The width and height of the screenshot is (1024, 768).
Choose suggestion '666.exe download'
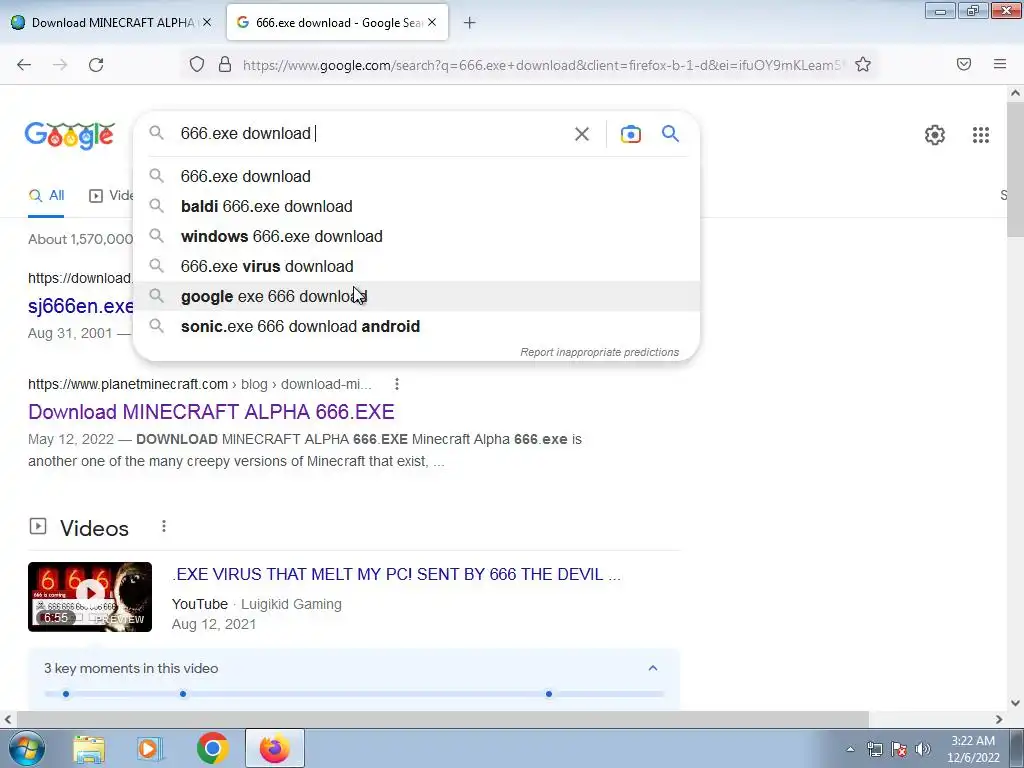point(416,176)
